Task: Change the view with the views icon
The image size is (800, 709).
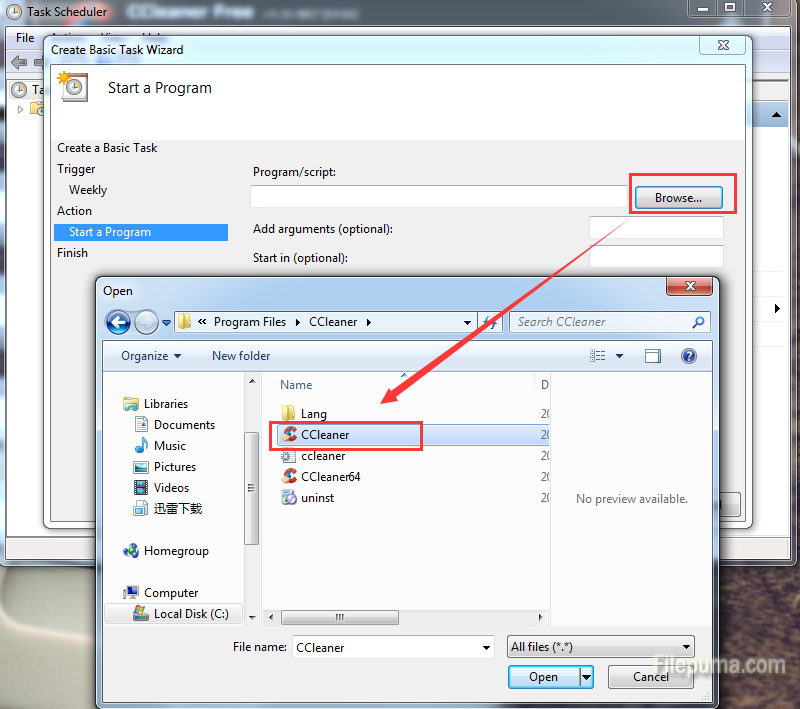Action: pos(597,356)
